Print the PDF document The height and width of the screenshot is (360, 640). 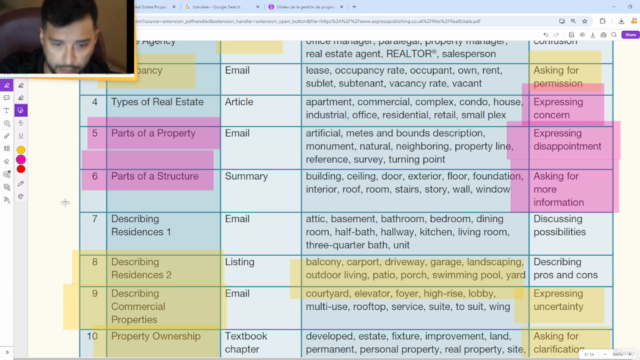point(603,35)
